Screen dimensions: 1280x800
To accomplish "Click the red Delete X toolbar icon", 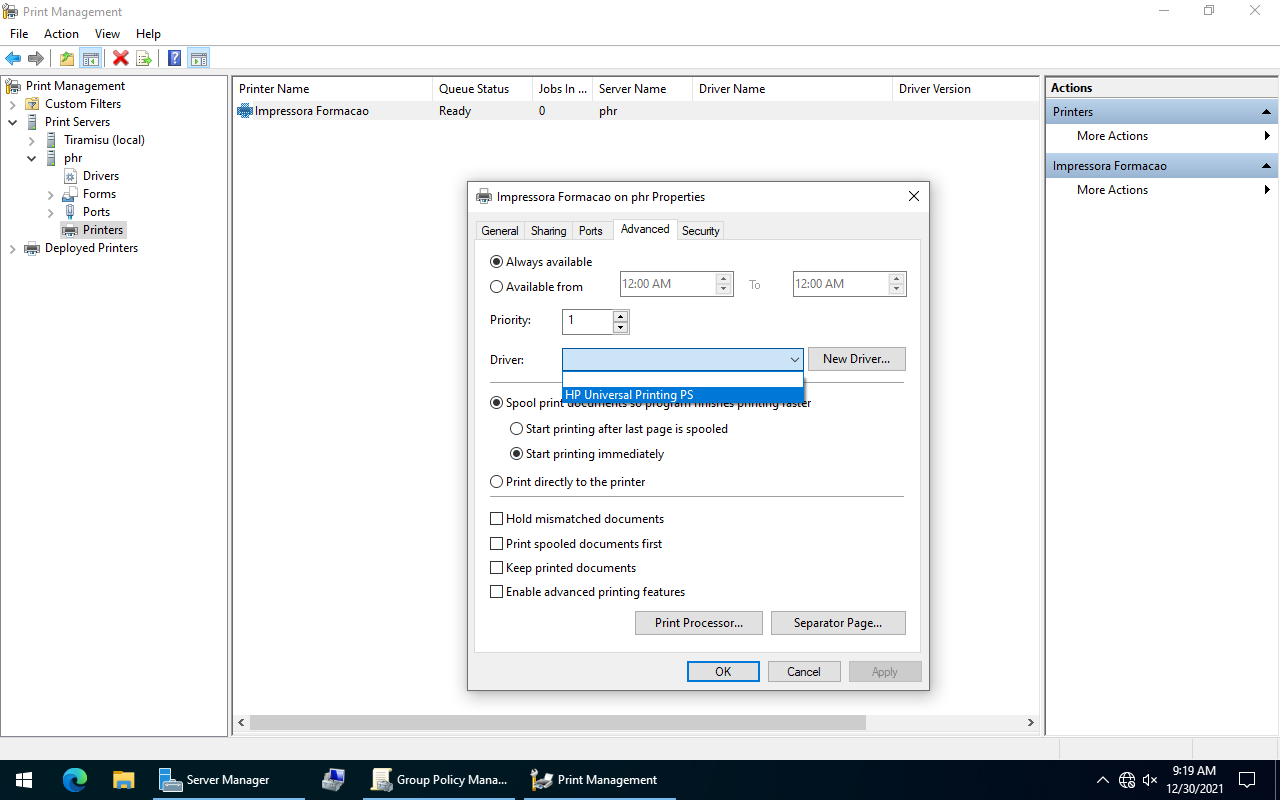I will [120, 58].
